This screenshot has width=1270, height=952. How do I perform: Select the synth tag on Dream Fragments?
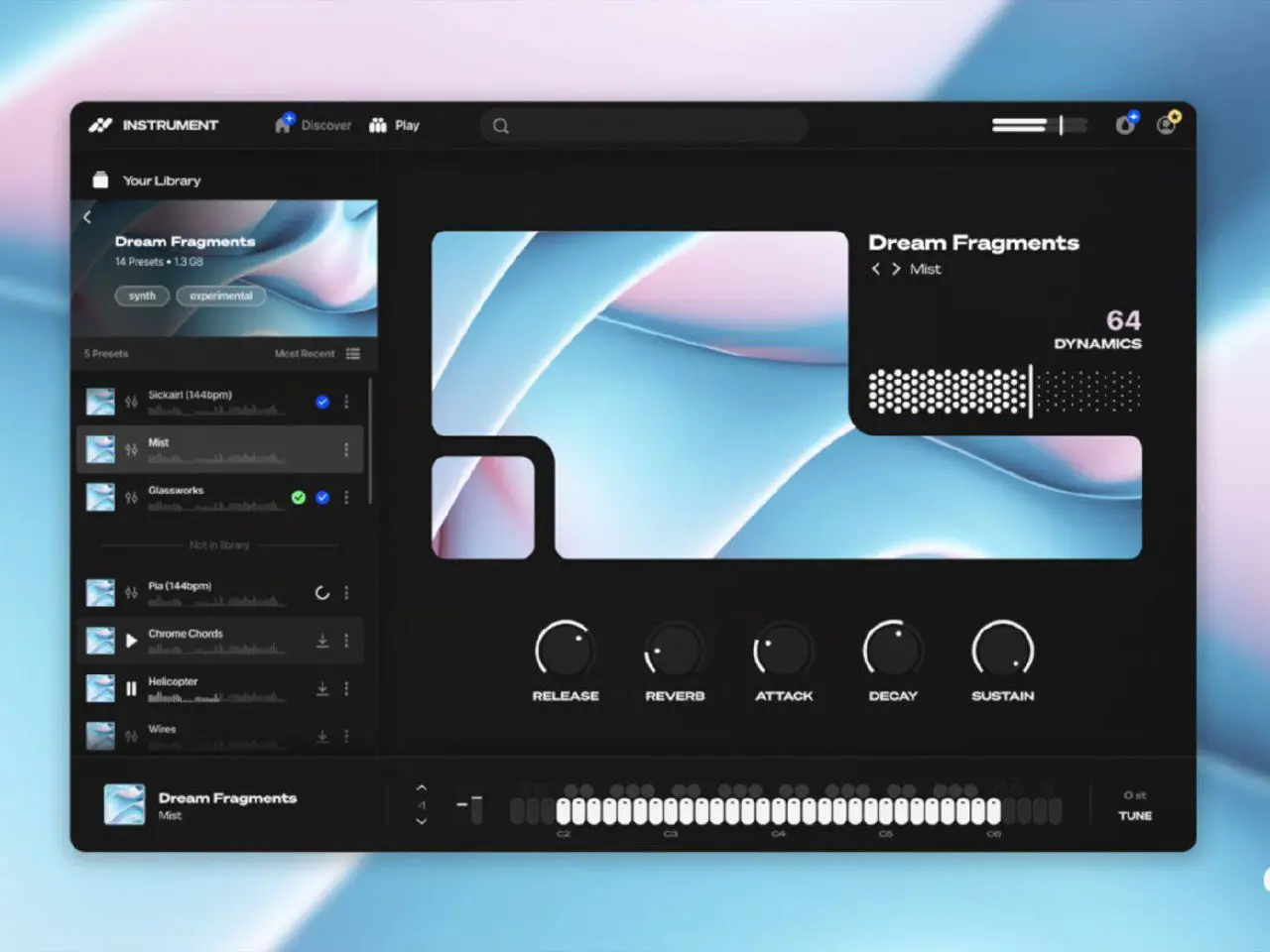142,296
